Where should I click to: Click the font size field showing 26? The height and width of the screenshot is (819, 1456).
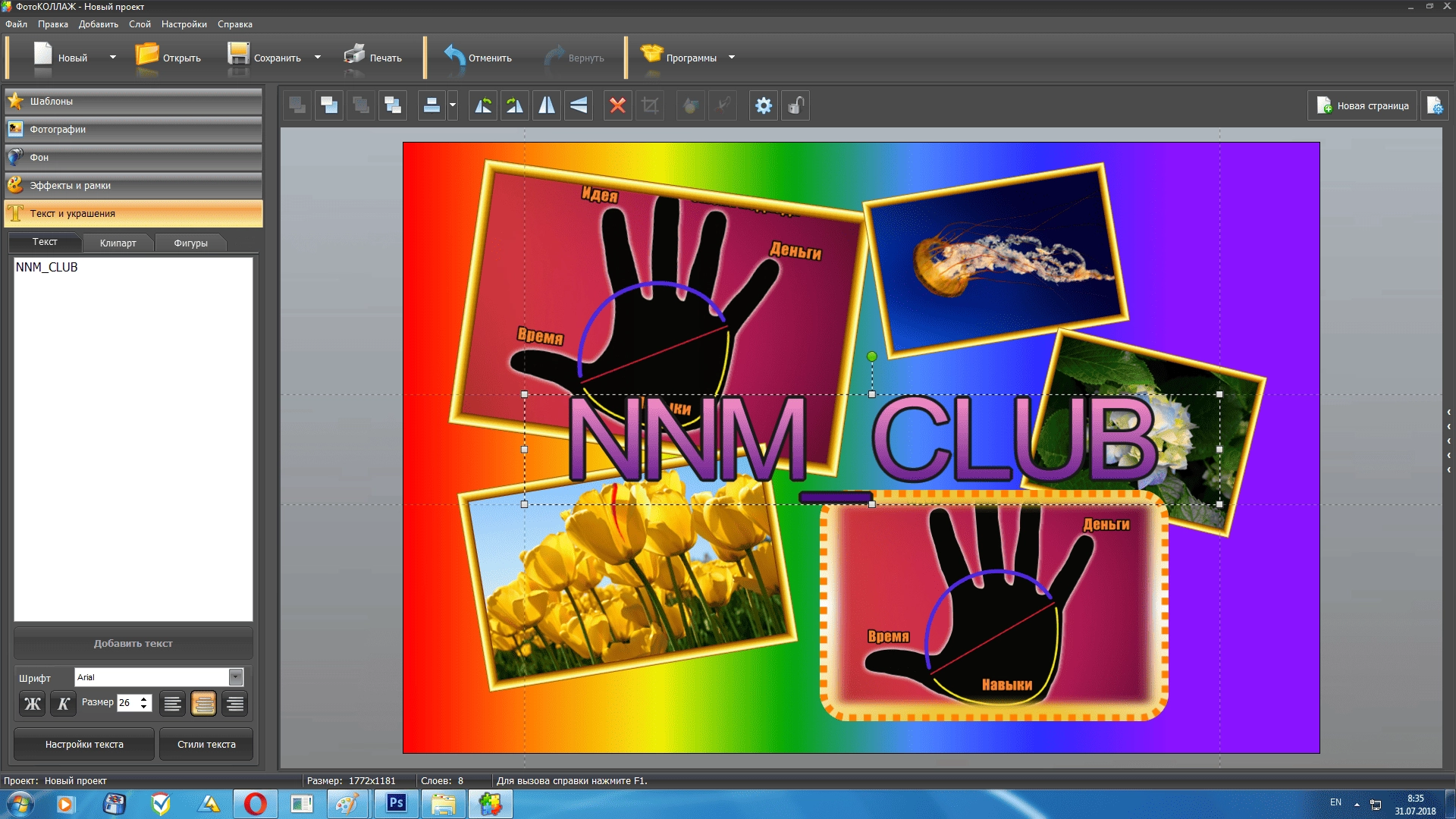128,703
